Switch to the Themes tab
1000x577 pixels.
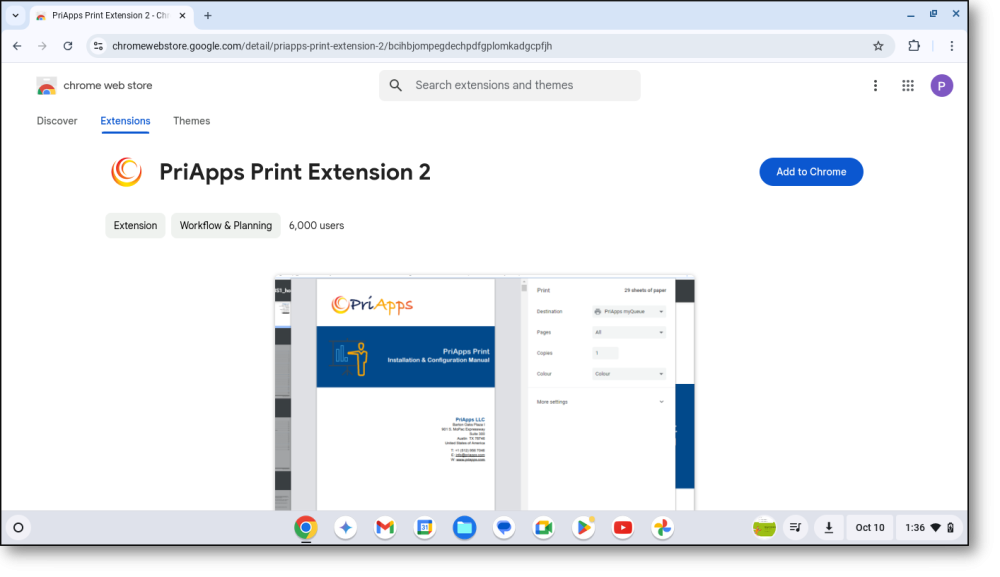click(x=191, y=121)
